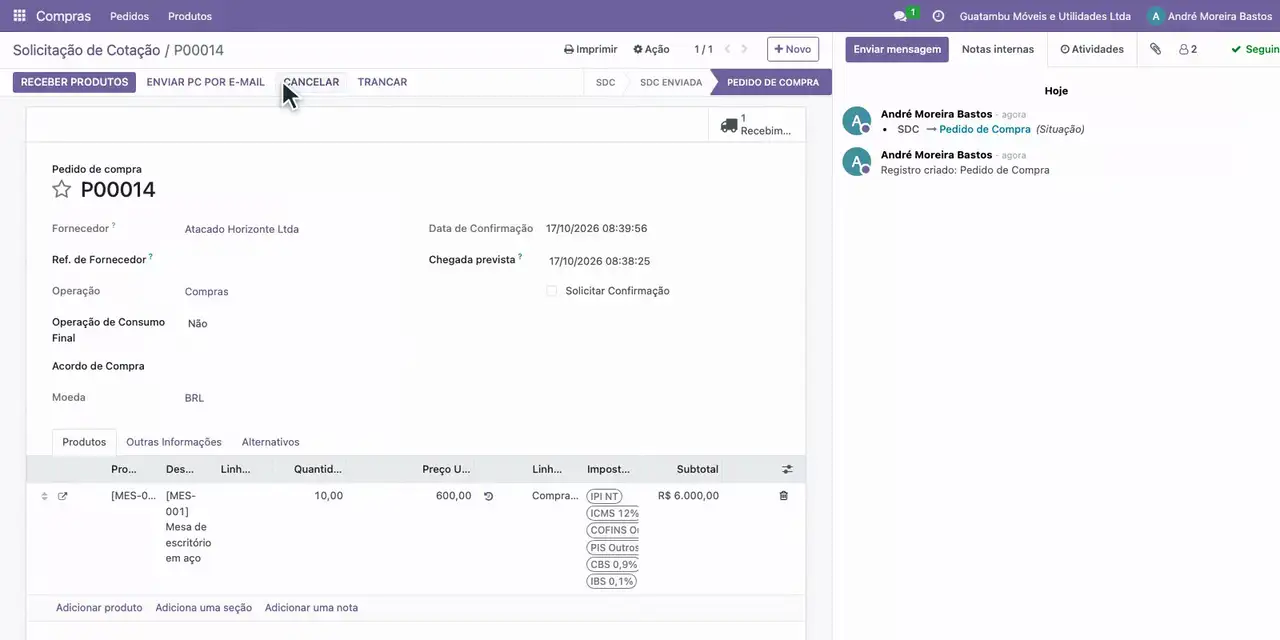Click Adiciona uma seção link

(x=203, y=608)
